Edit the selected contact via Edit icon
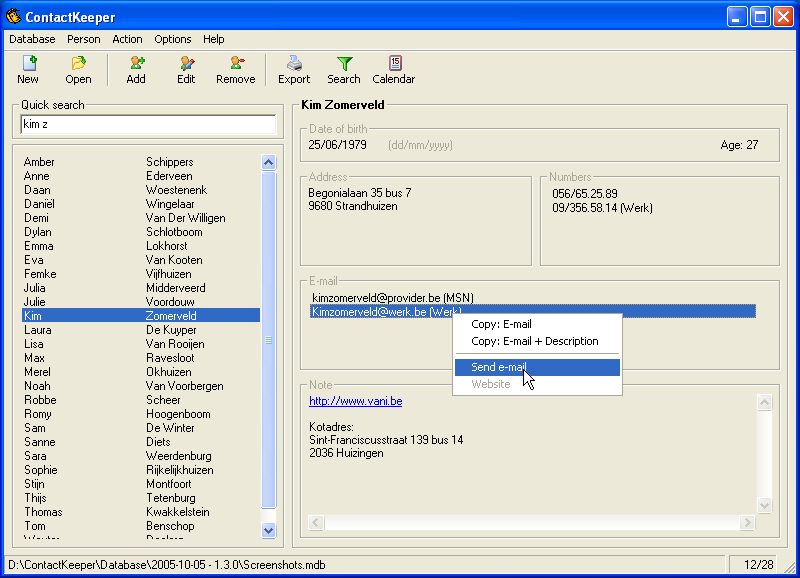This screenshot has width=800, height=578. [186, 64]
